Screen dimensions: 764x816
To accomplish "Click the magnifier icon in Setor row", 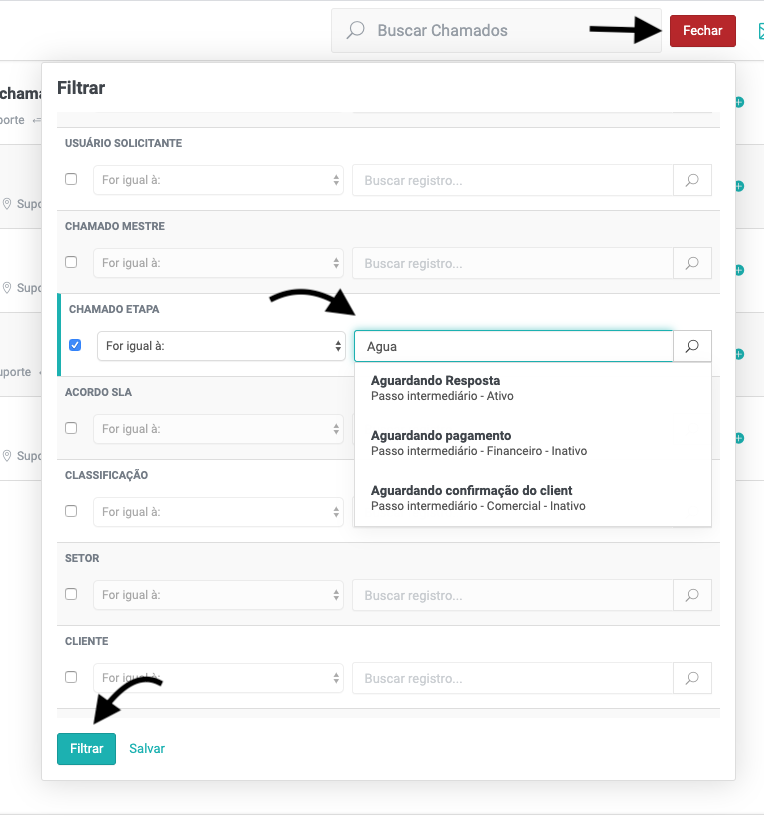I will coord(691,595).
